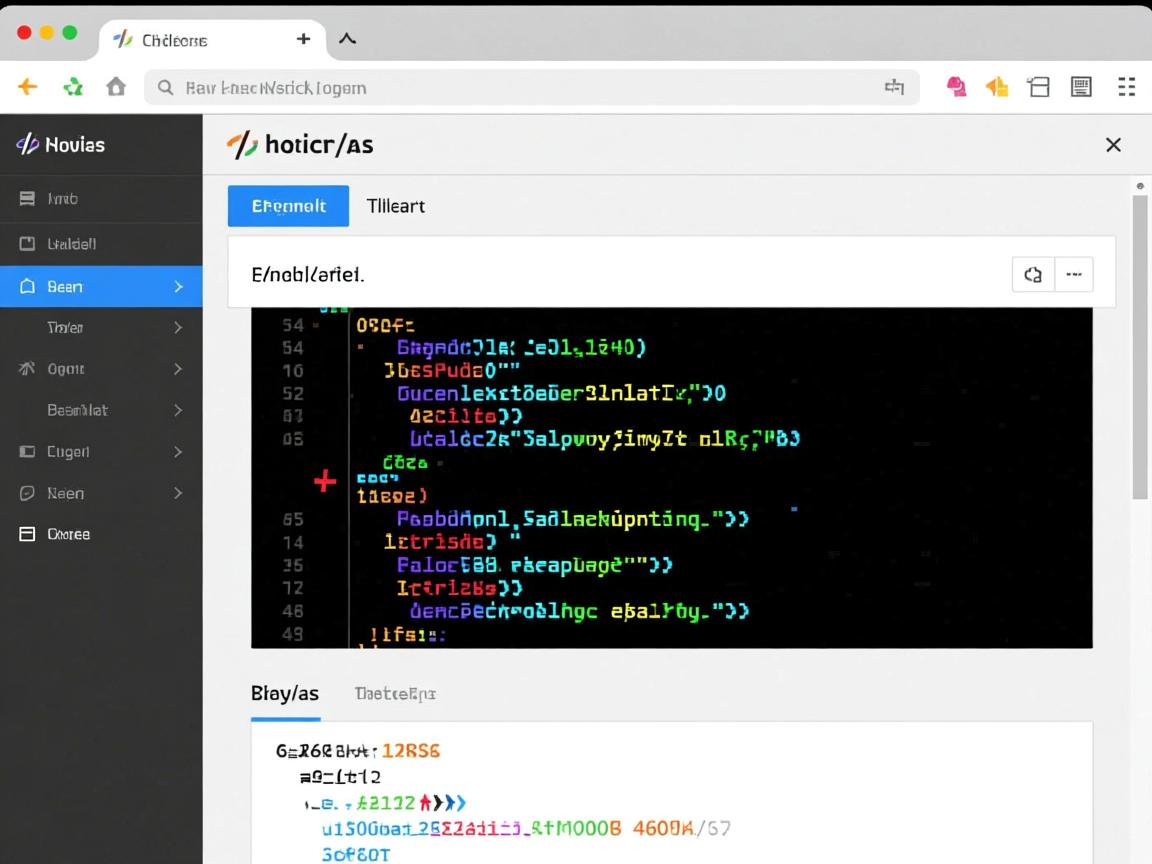Click the green reload icon
This screenshot has width=1152, height=864.
[73, 87]
